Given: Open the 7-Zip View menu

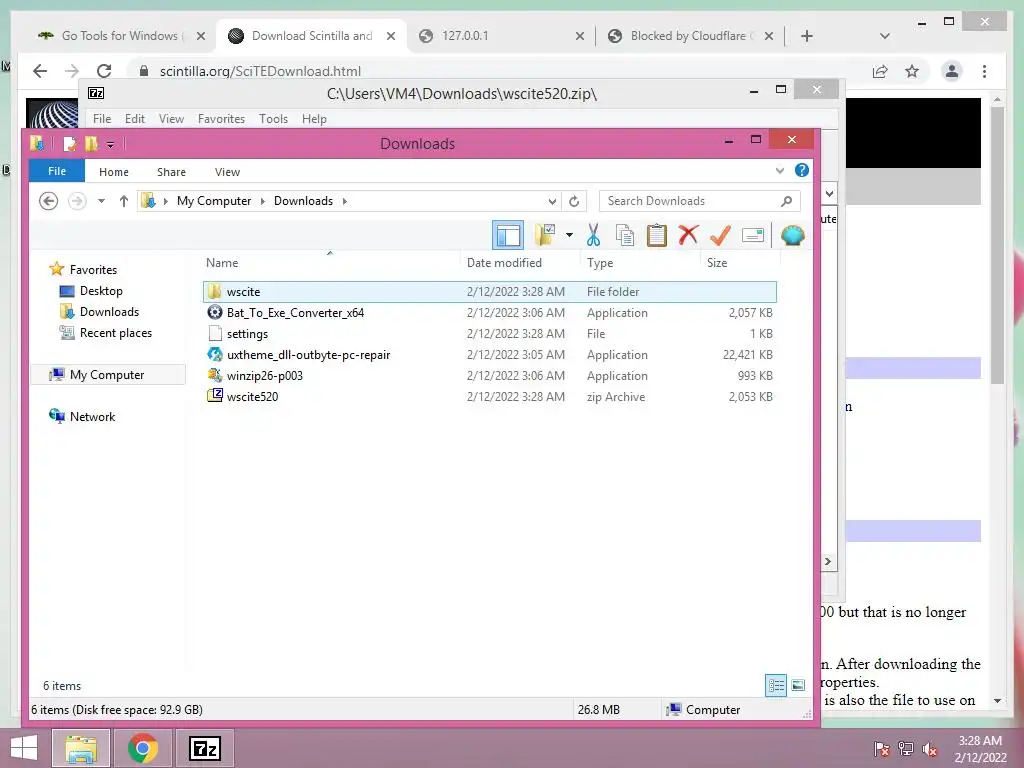Looking at the screenshot, I should coord(171,119).
